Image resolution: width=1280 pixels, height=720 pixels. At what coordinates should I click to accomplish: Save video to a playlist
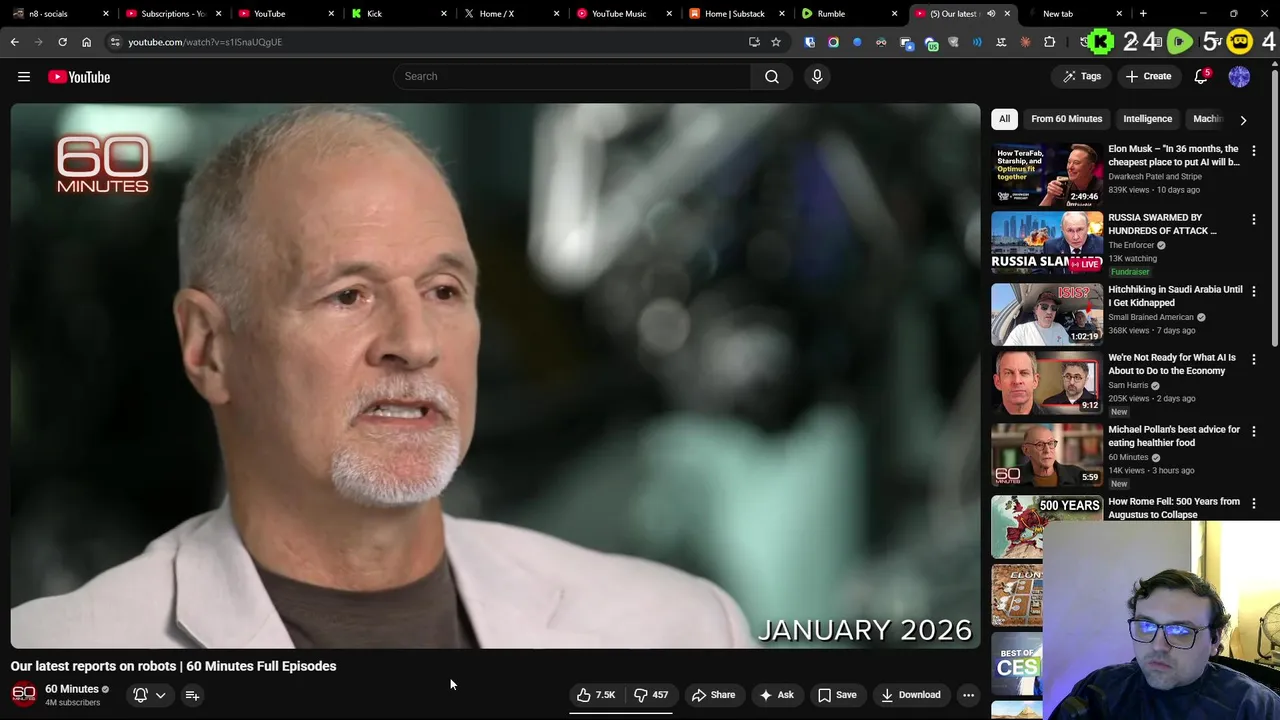837,695
